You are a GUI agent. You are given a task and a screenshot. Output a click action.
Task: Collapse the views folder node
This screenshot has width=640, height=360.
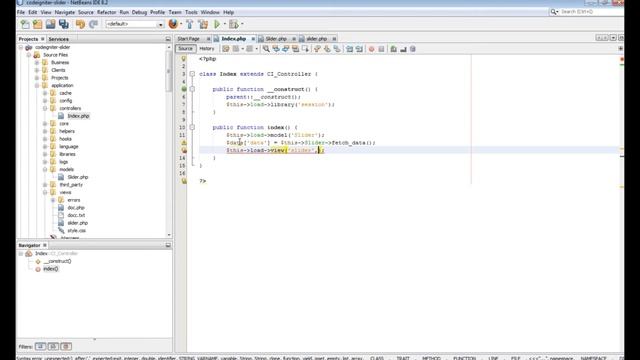click(45, 192)
